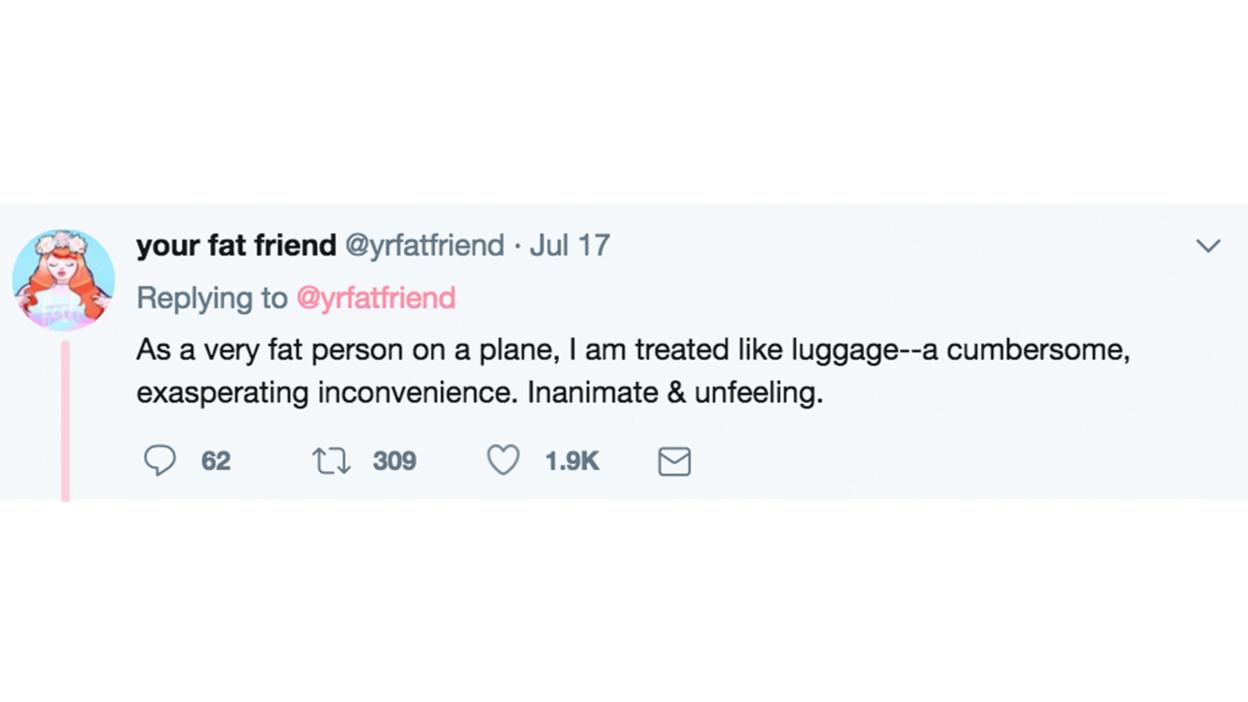Click the reply count "62"

(216, 461)
